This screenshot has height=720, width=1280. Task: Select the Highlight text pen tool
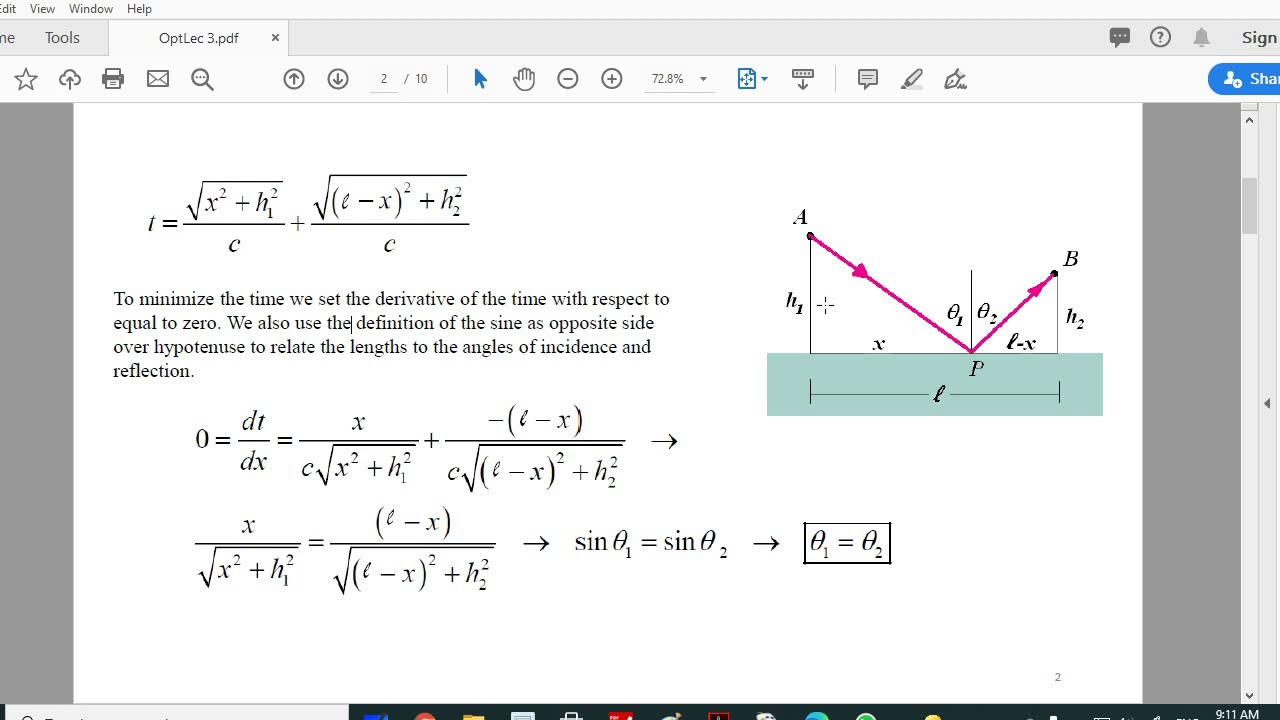(x=912, y=79)
